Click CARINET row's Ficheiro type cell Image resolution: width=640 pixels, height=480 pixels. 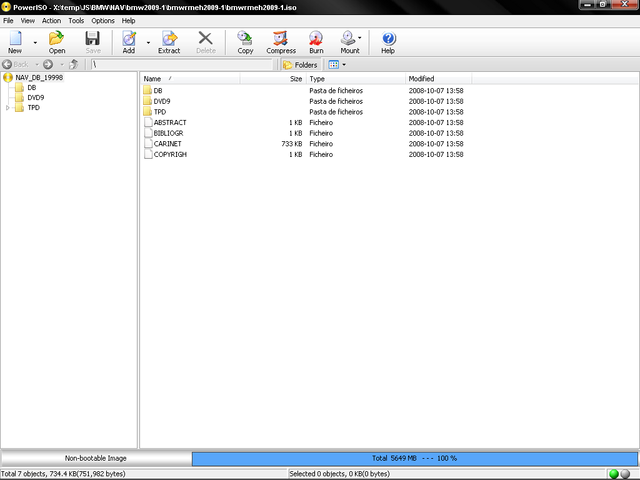pyautogui.click(x=321, y=144)
